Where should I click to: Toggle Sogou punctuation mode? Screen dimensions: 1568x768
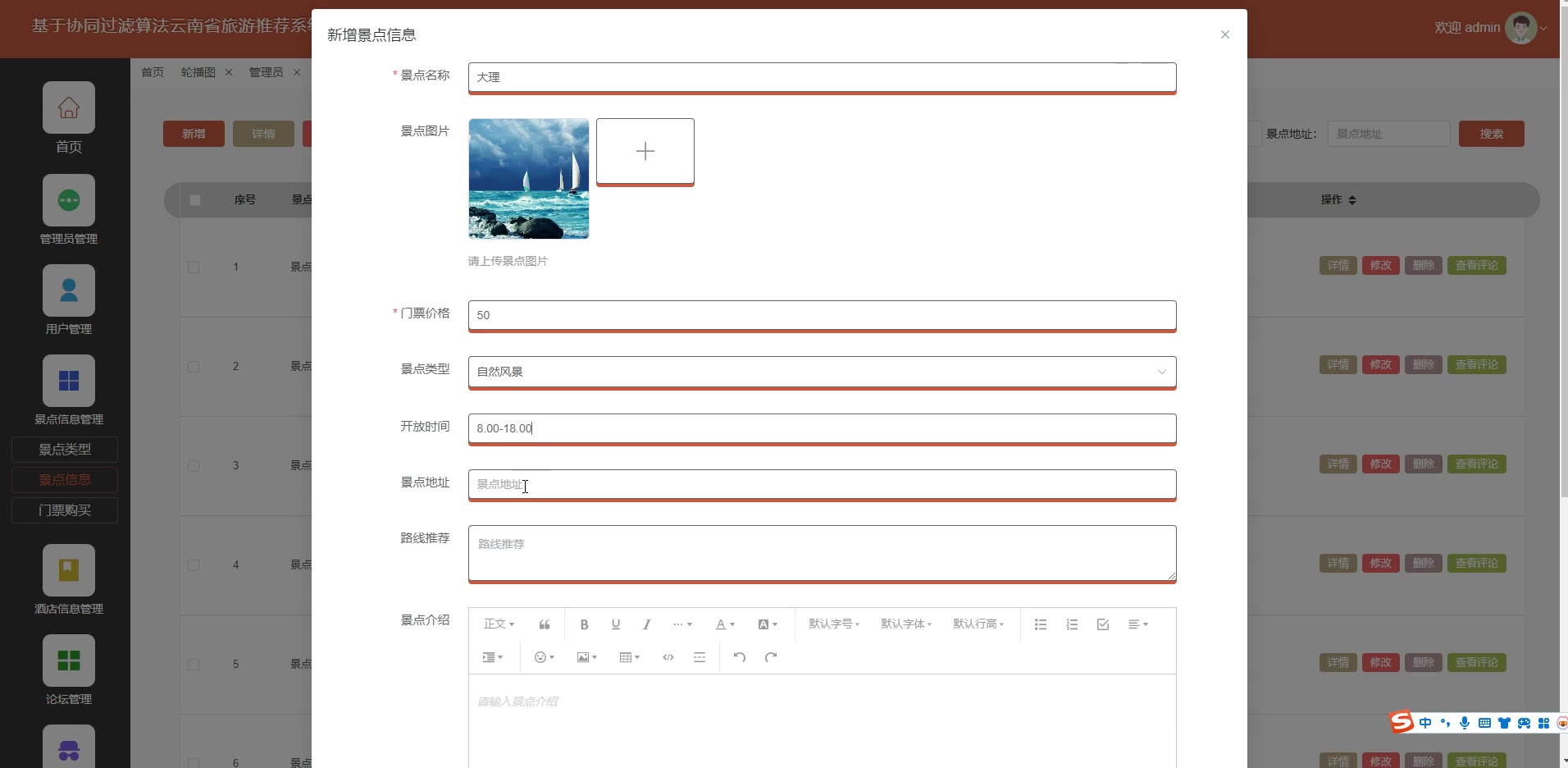pyautogui.click(x=1445, y=723)
